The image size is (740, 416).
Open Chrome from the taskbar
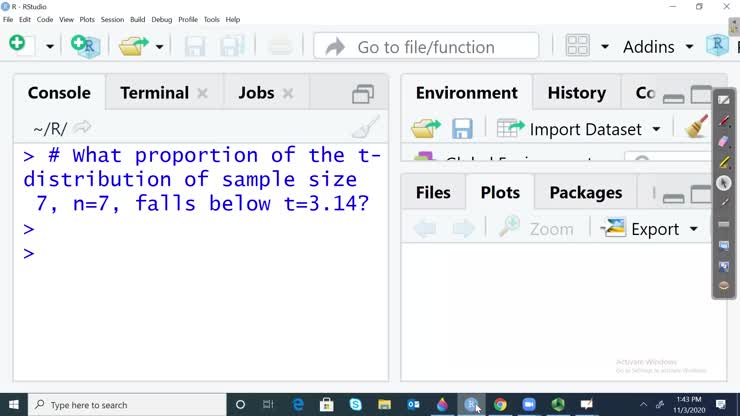click(x=500, y=405)
